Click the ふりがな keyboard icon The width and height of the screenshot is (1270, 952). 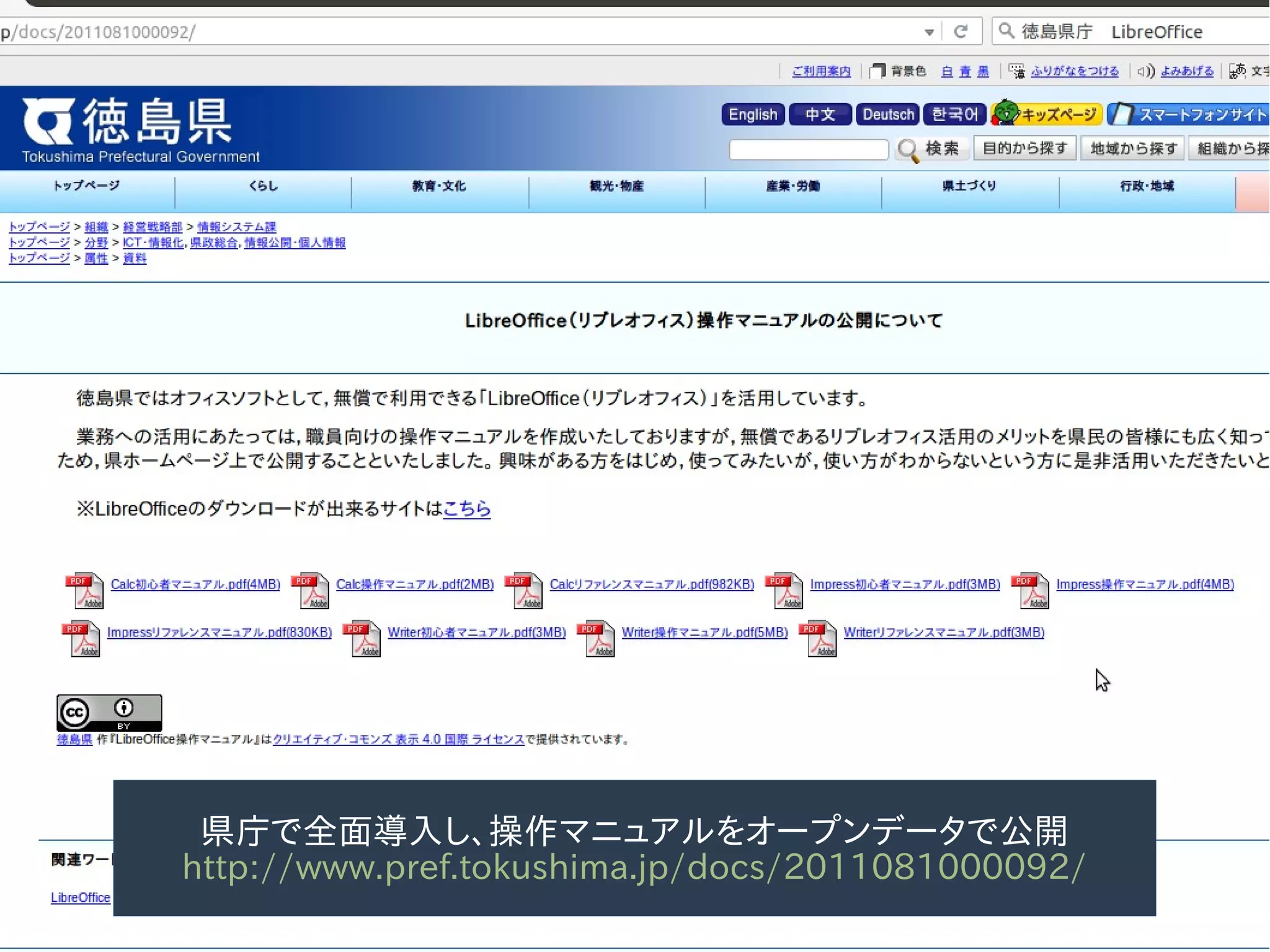(1016, 71)
